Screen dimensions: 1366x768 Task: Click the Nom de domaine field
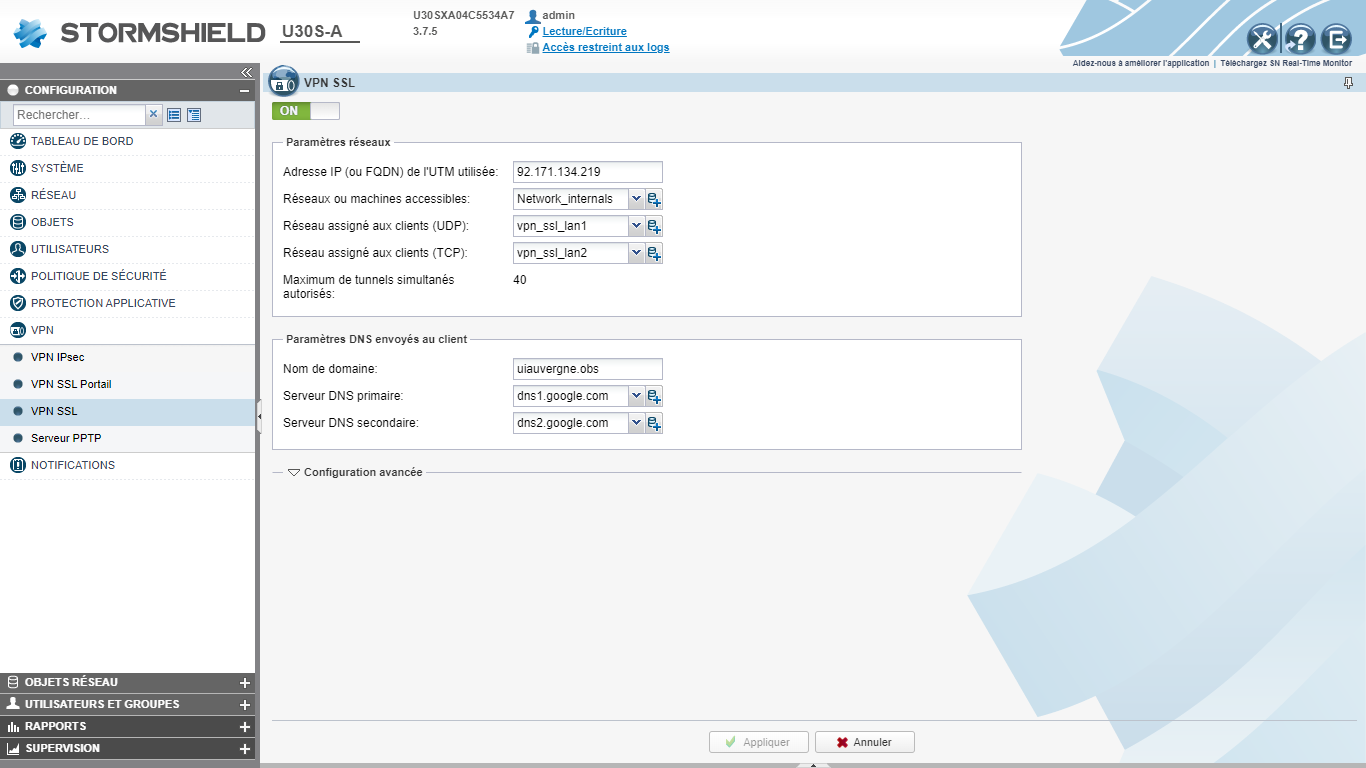[588, 369]
